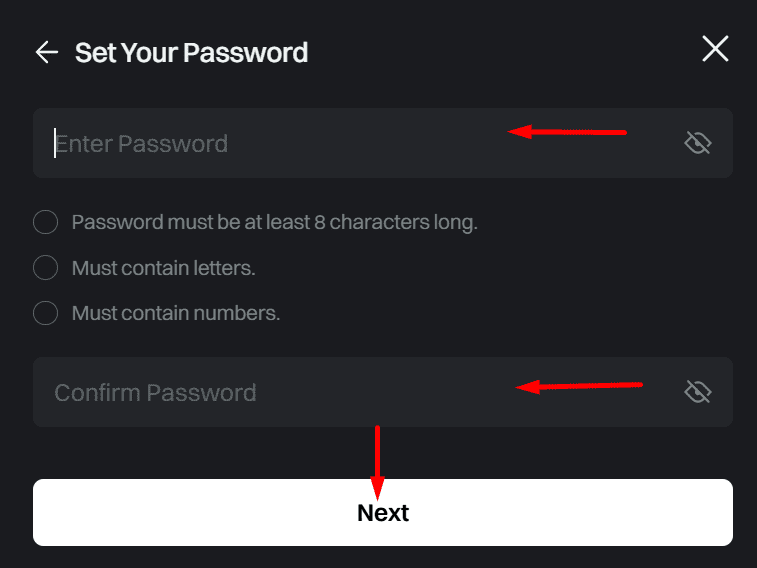Select the 'Must contain letters' circle indicator

click(45, 267)
